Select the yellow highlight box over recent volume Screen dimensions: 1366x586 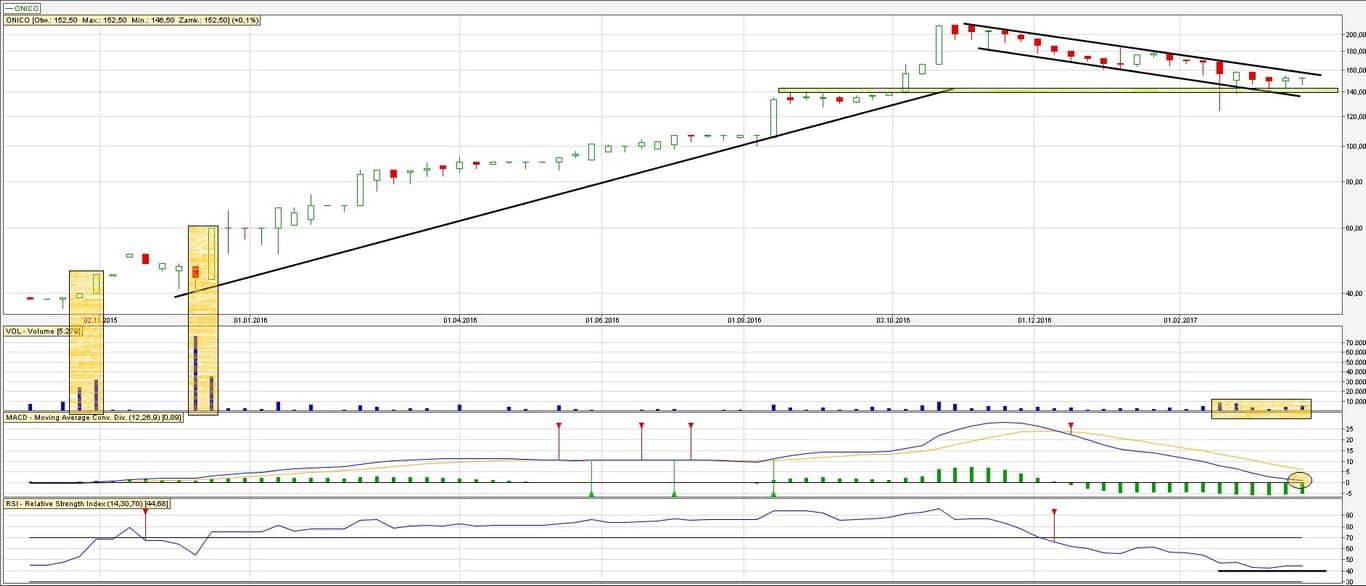coord(1260,408)
